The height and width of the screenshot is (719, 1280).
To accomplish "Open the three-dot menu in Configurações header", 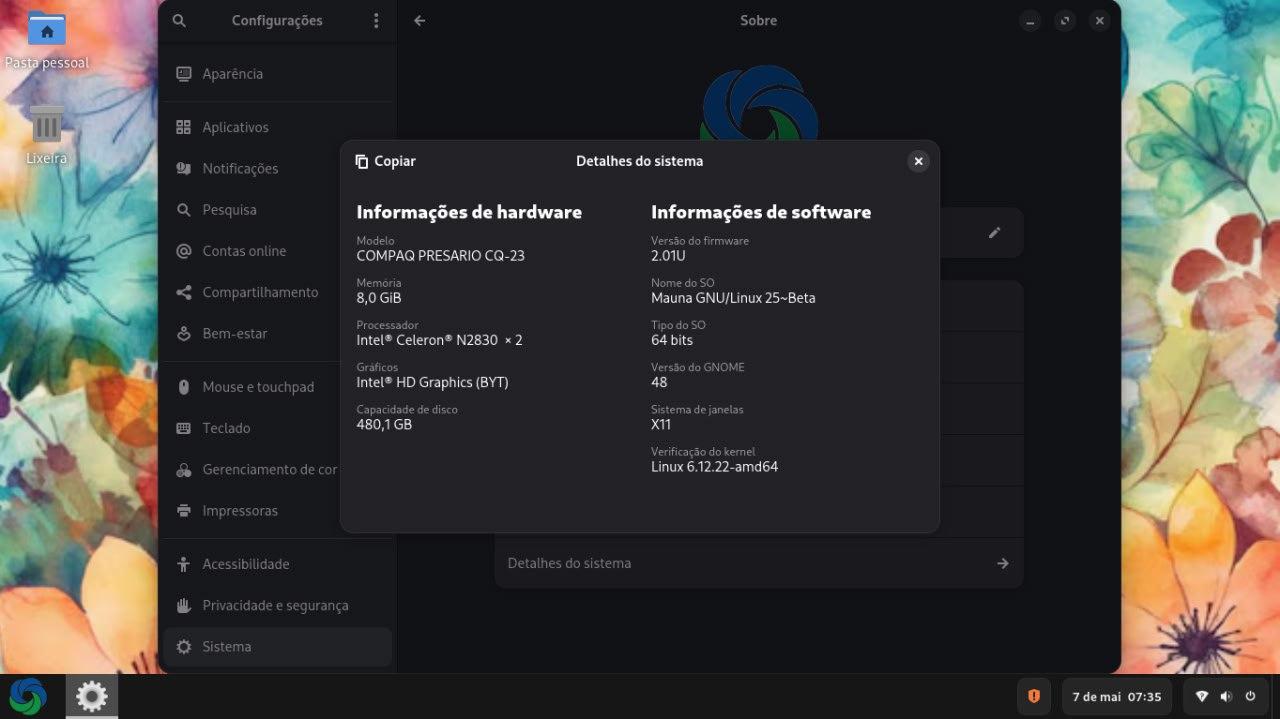I will [376, 20].
